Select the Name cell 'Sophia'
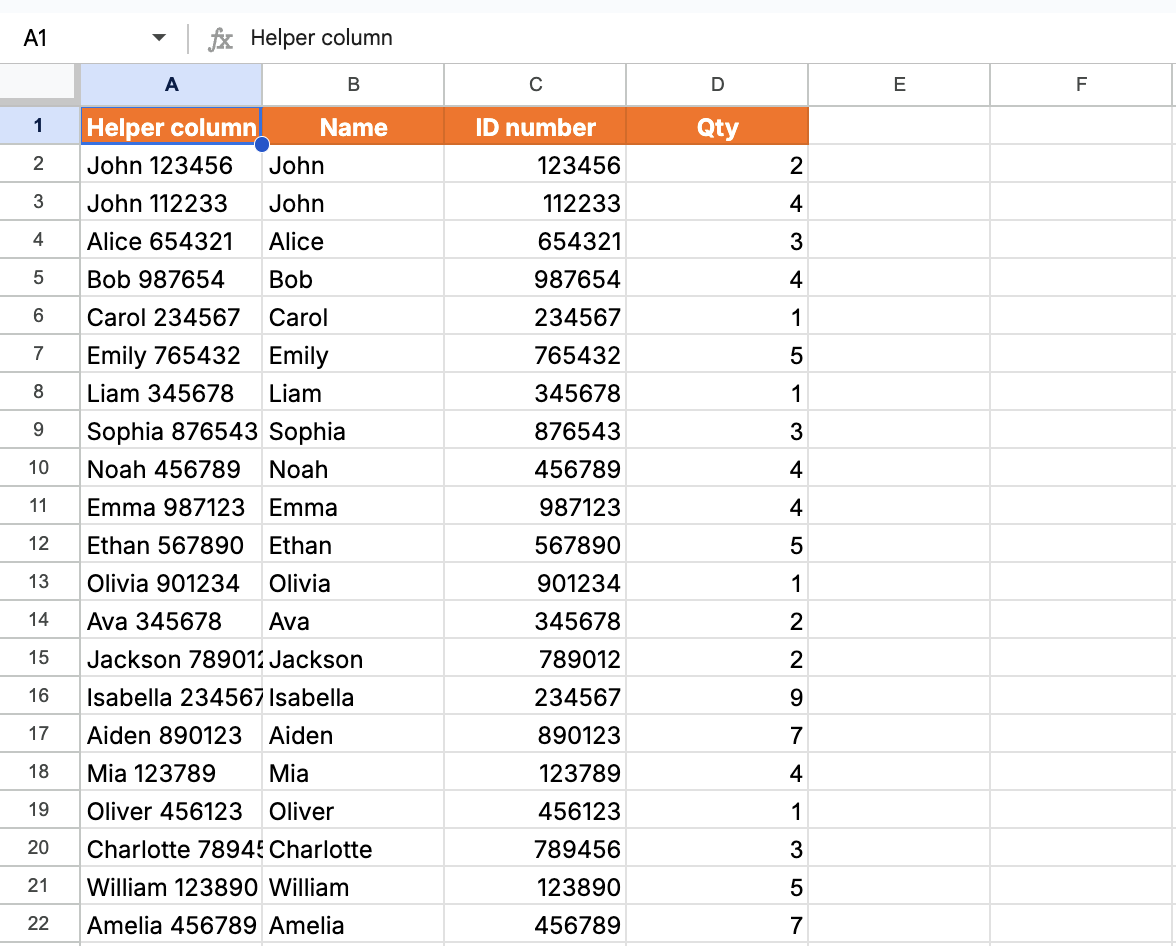 click(353, 432)
